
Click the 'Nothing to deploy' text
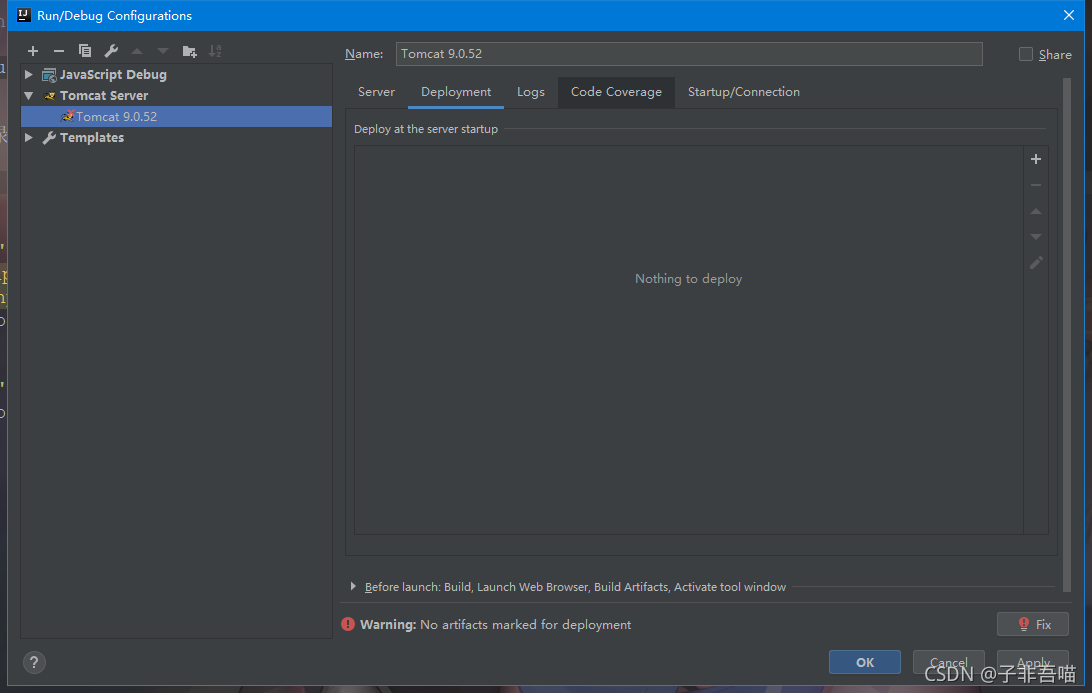[688, 279]
